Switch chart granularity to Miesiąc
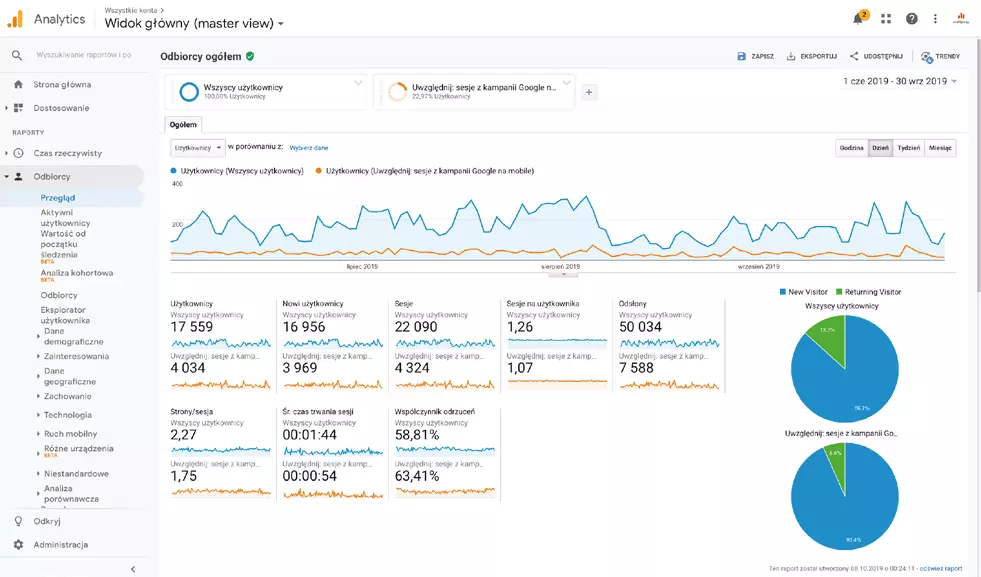This screenshot has width=981, height=577. (940, 148)
